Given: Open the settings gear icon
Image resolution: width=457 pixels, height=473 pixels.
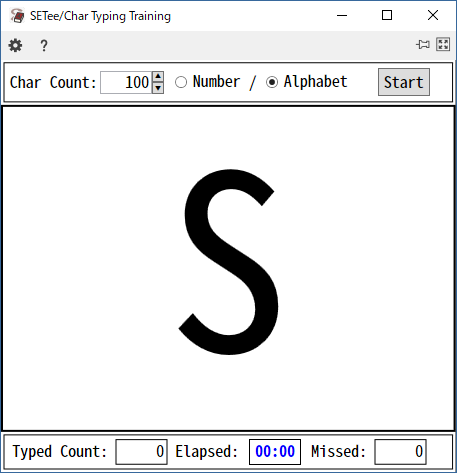Looking at the screenshot, I should tap(15, 45).
